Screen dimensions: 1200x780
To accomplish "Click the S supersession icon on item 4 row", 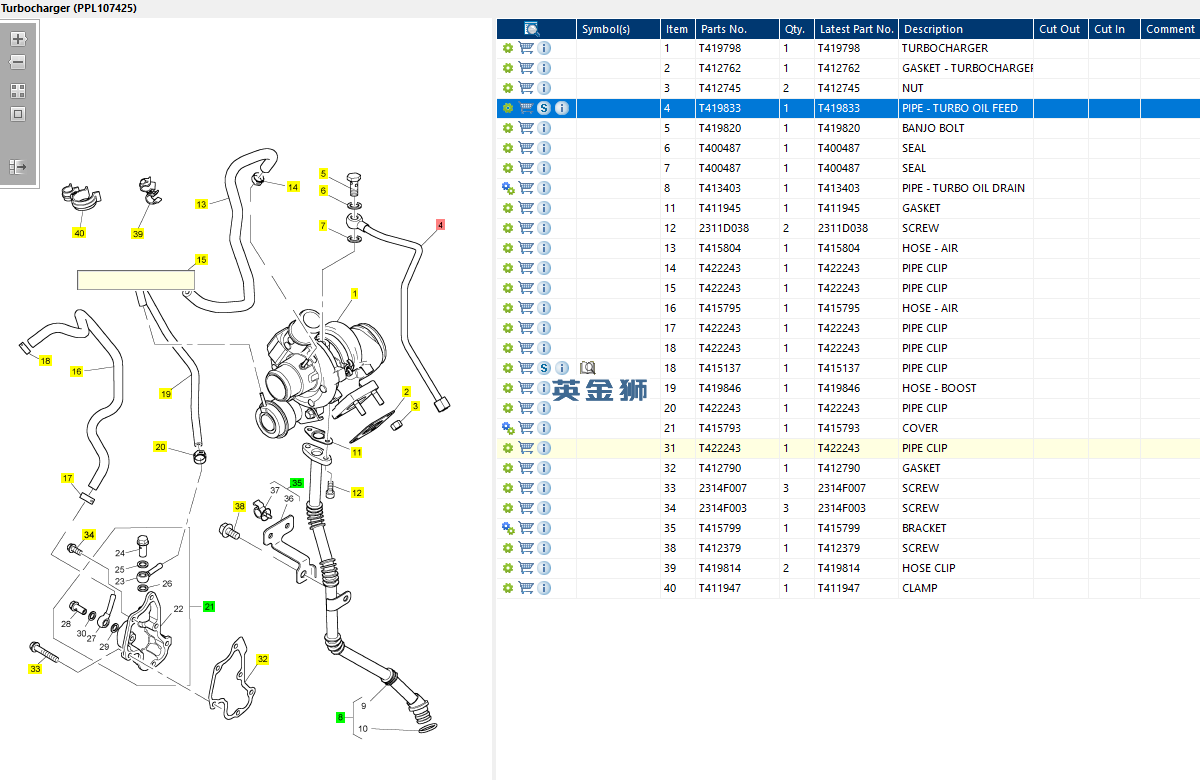I will click(544, 108).
